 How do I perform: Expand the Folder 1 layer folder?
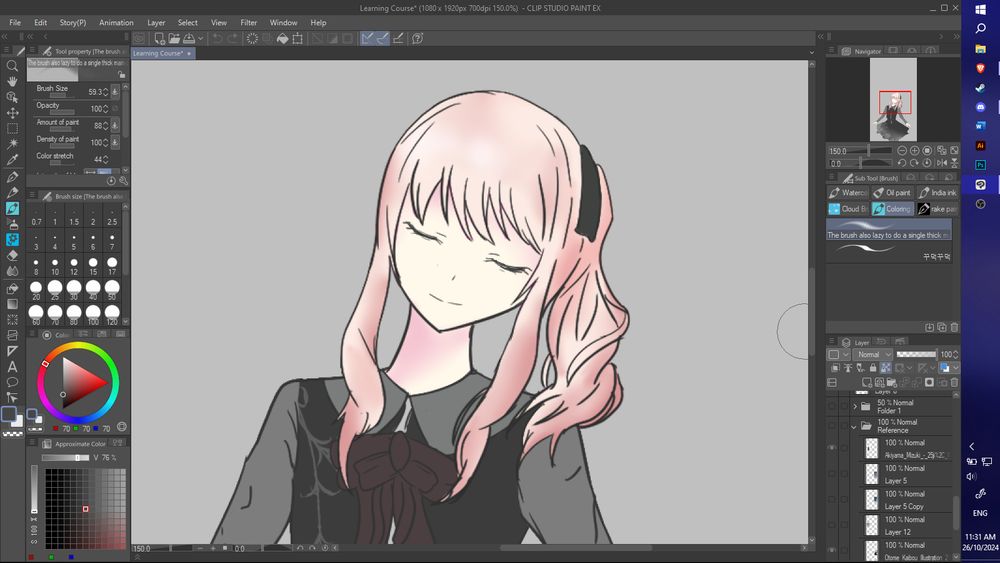(x=855, y=406)
